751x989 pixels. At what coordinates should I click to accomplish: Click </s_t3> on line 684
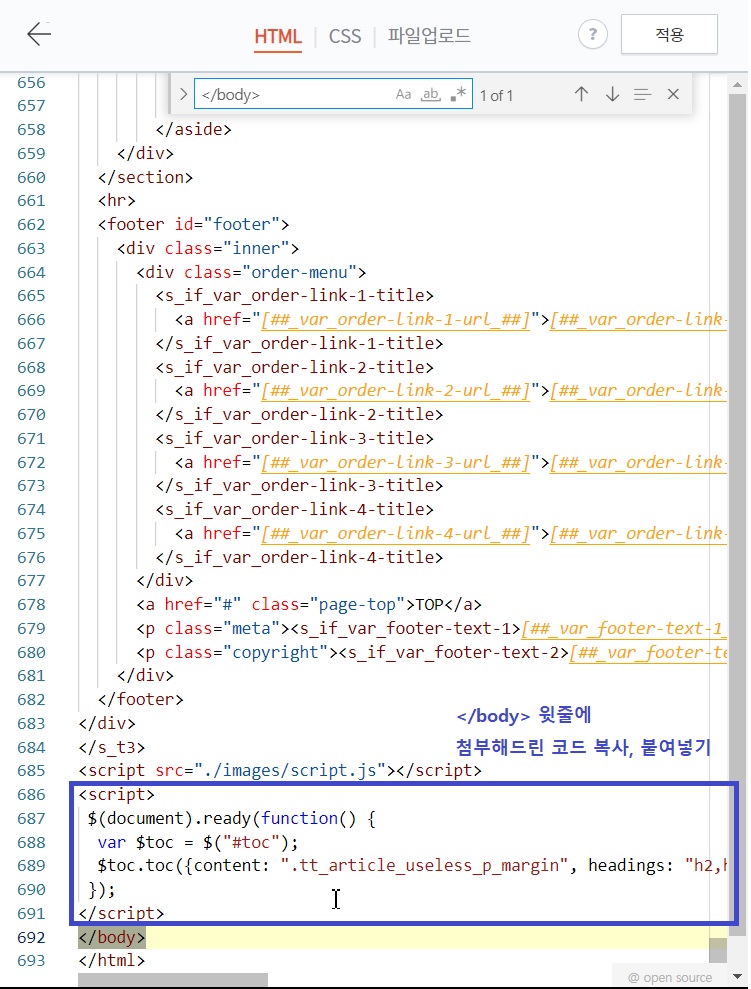point(112,747)
